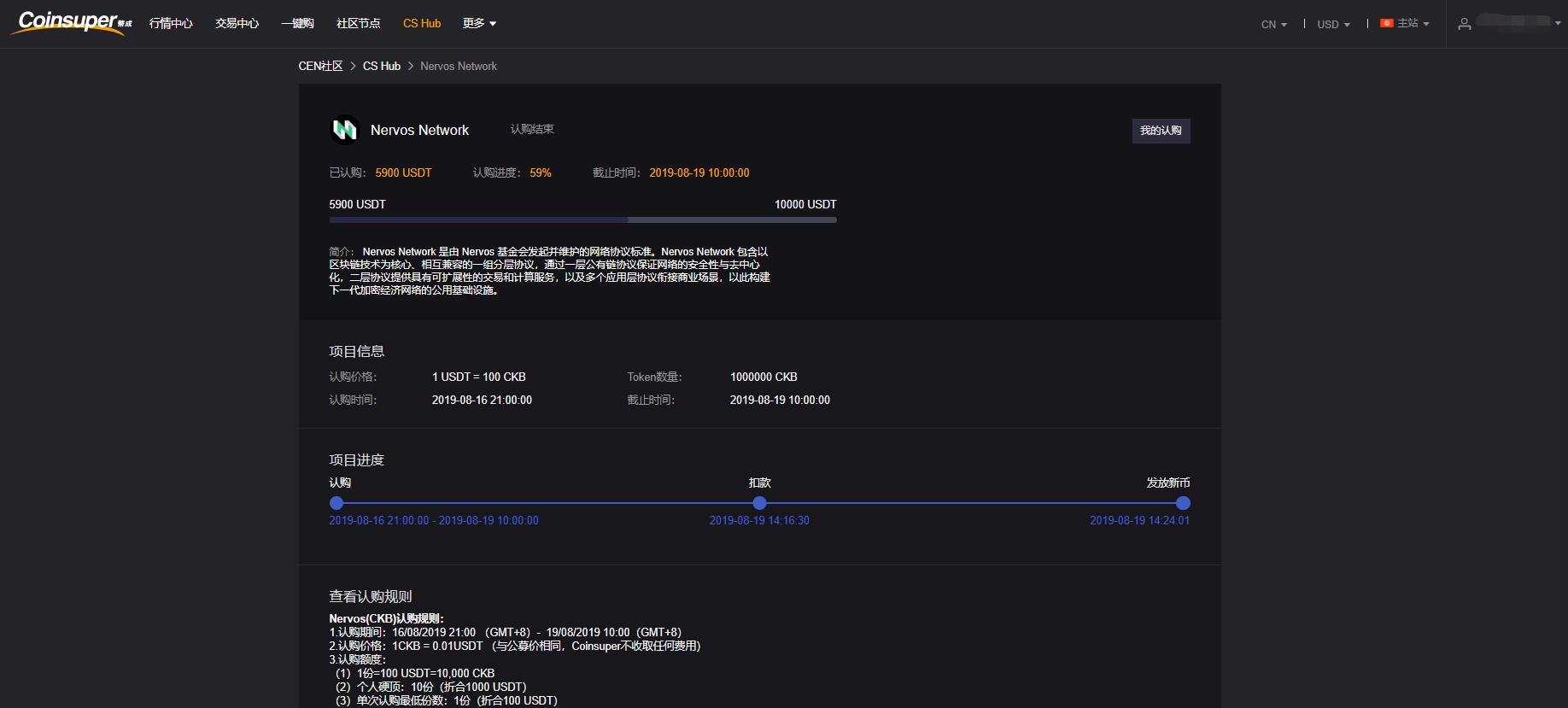Open CN language dropdown
1568x708 pixels.
coord(1274,25)
